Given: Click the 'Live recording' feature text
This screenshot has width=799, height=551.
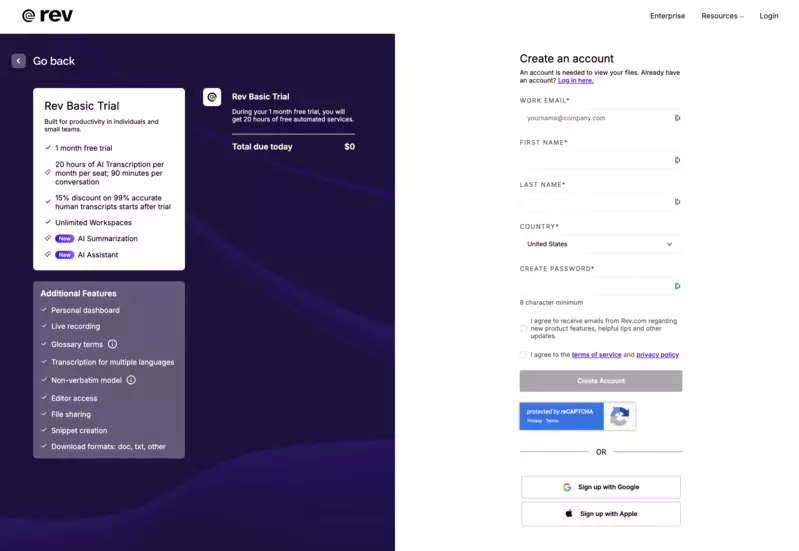Looking at the screenshot, I should point(75,326).
